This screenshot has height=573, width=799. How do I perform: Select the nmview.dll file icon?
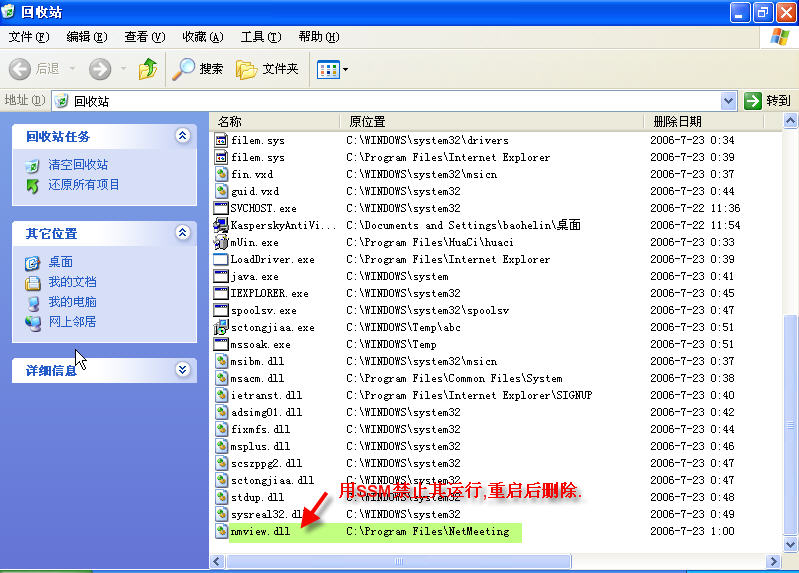(221, 531)
